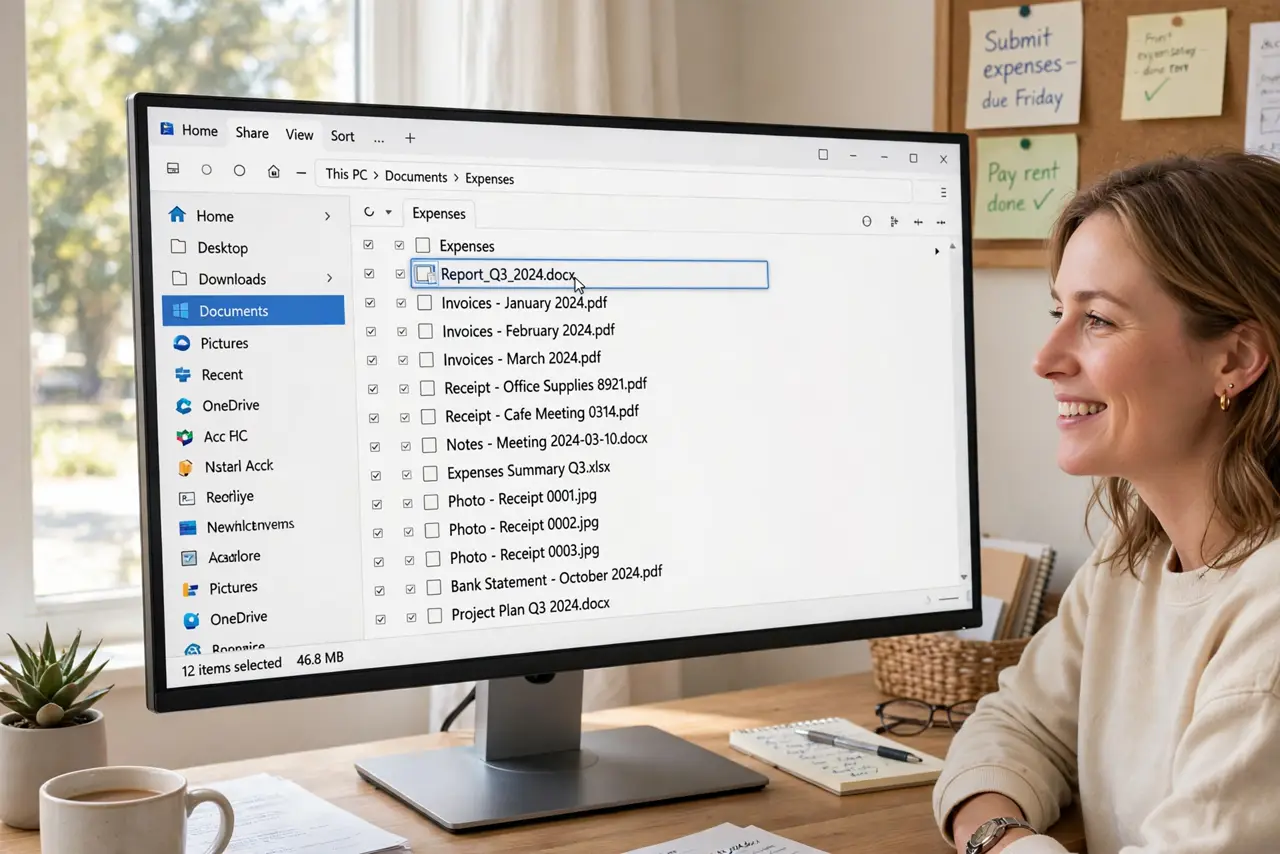Screen dimensions: 1280x854
Task: Click the refresh icon left of the Expenses tab
Action: (369, 212)
